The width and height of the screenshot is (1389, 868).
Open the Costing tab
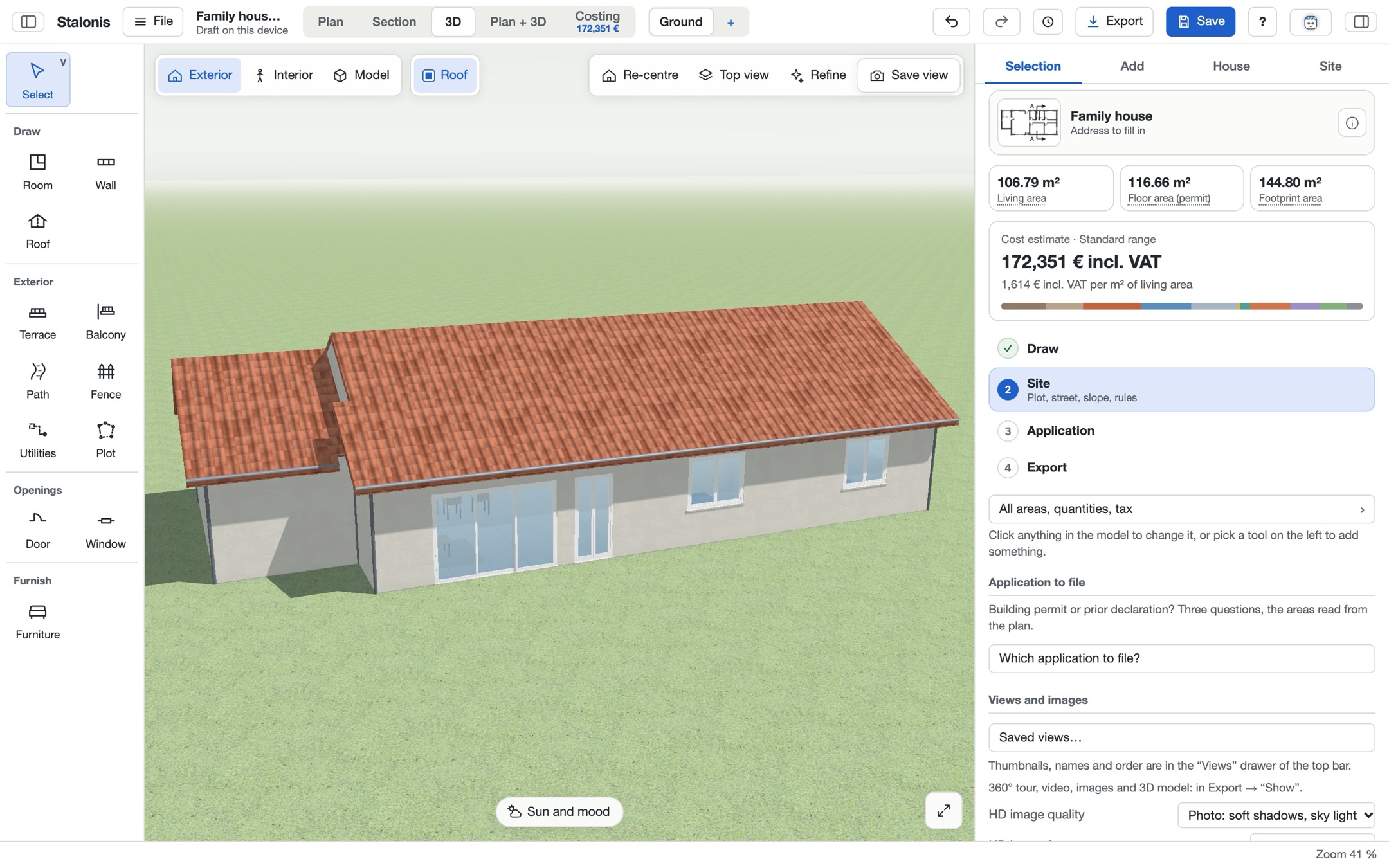597,22
